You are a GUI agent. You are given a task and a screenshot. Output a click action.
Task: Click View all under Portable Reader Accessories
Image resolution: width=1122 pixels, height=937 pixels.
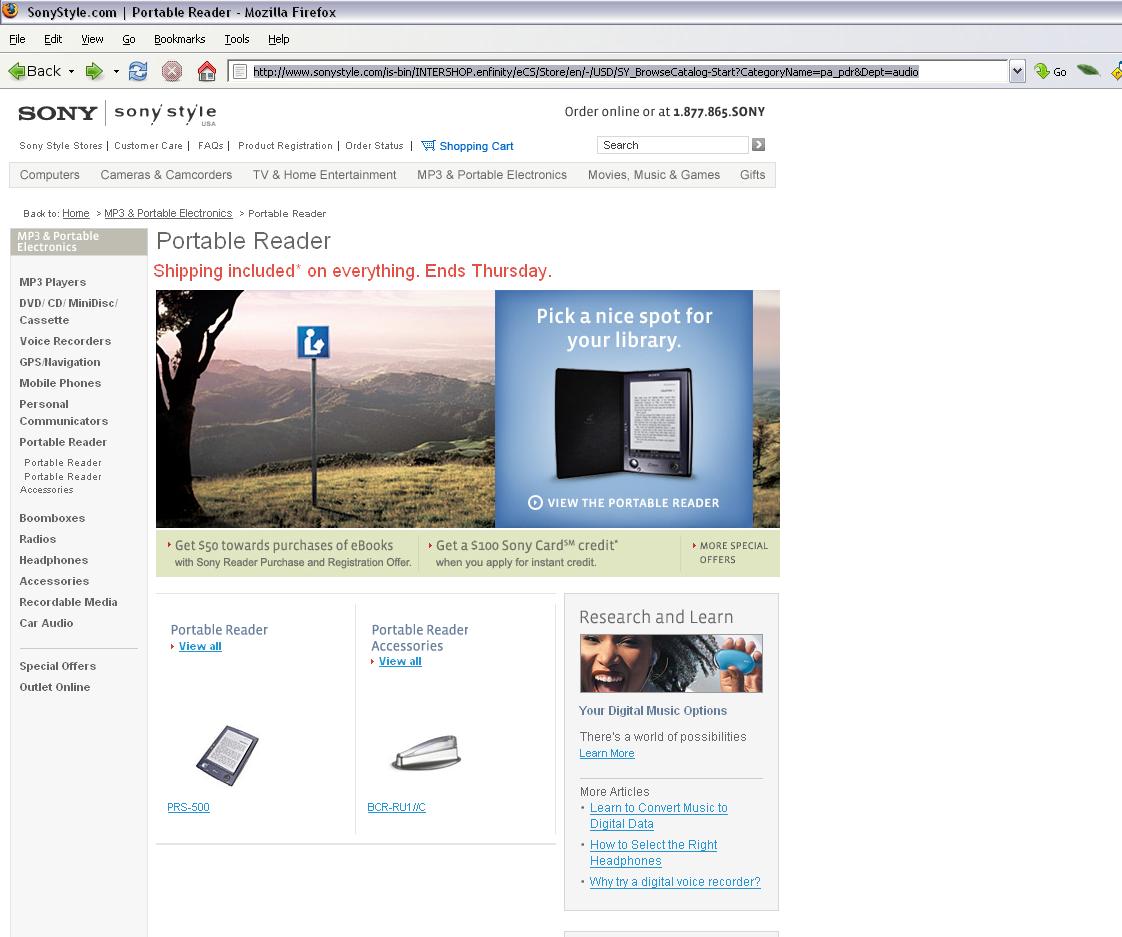tap(400, 661)
